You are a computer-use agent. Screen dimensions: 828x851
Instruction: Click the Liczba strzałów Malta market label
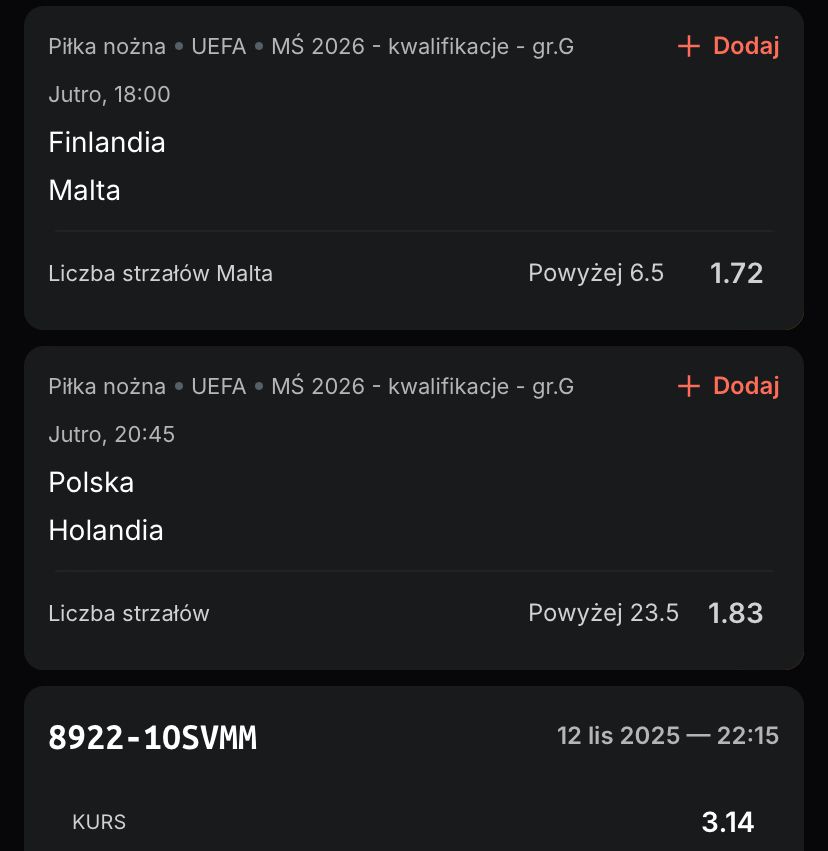click(x=160, y=273)
